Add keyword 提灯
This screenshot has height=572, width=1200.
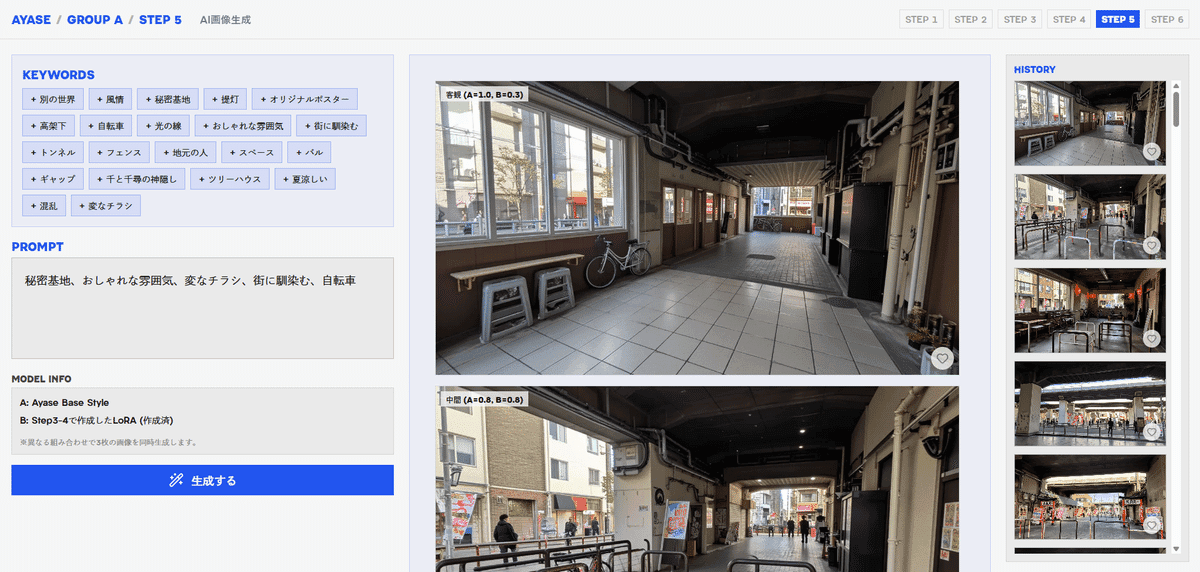225,99
